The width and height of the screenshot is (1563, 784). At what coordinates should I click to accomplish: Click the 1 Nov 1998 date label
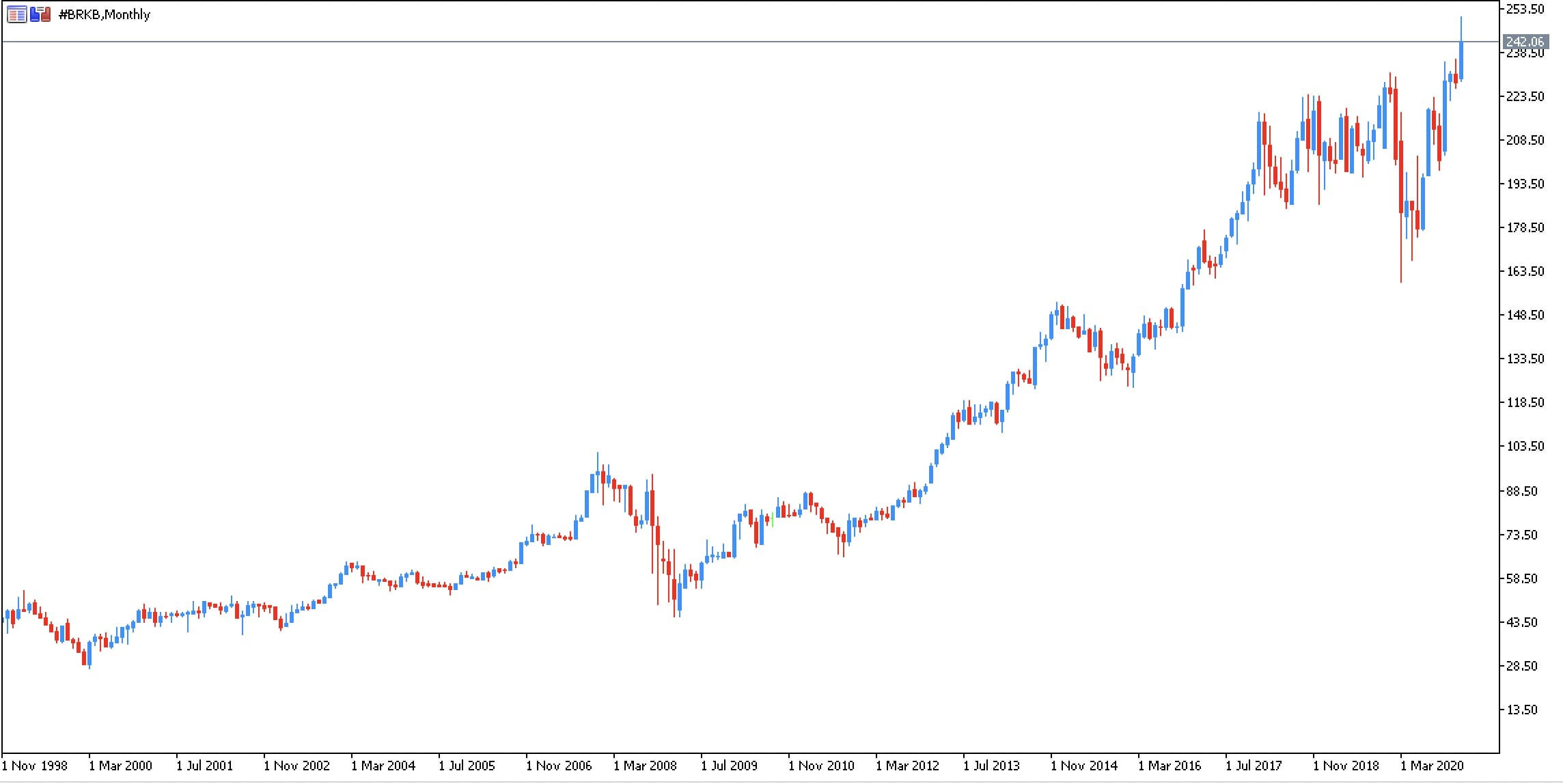pyautogui.click(x=35, y=766)
